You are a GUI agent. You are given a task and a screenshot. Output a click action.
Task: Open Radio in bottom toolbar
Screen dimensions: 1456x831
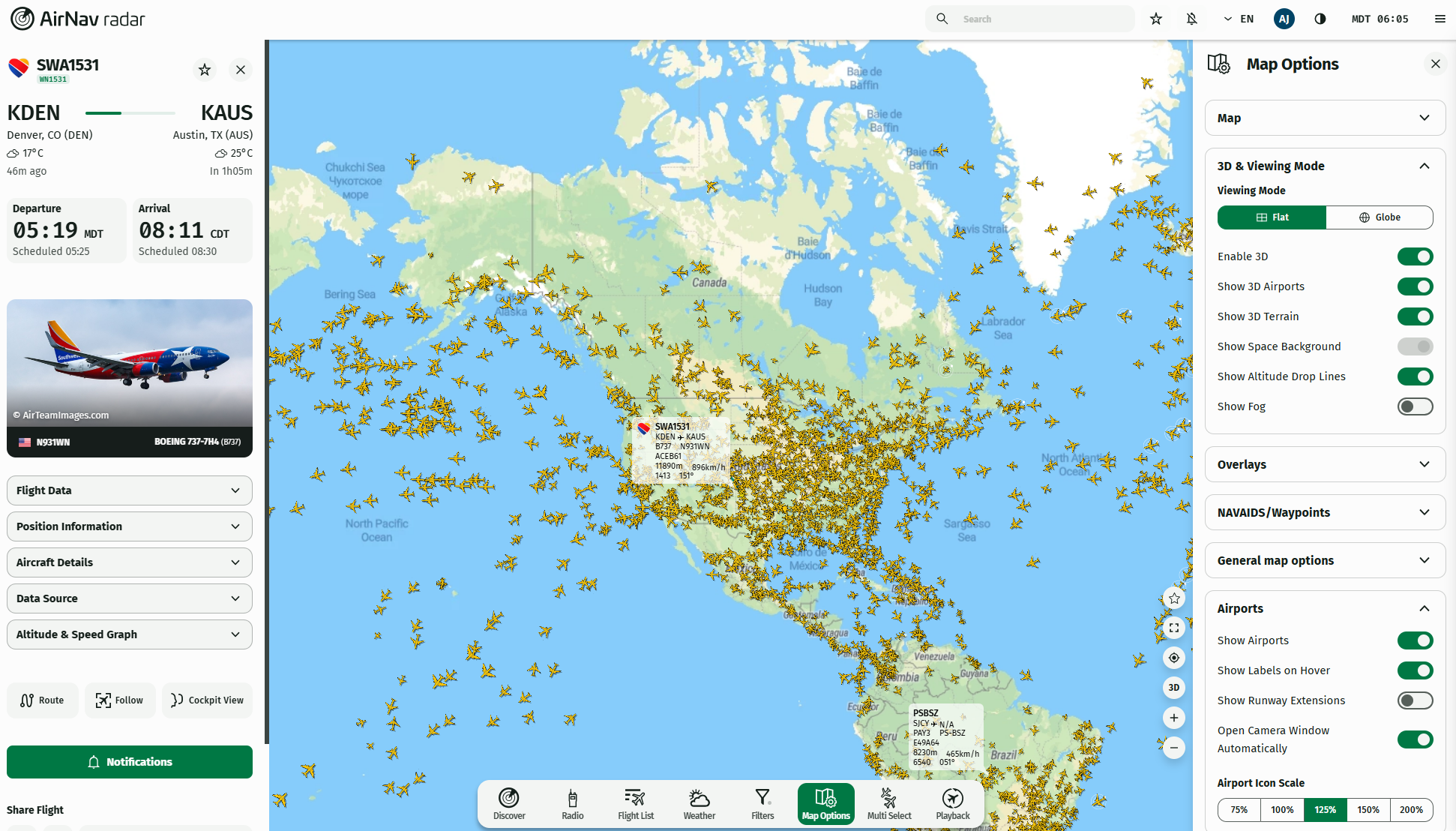coord(573,804)
